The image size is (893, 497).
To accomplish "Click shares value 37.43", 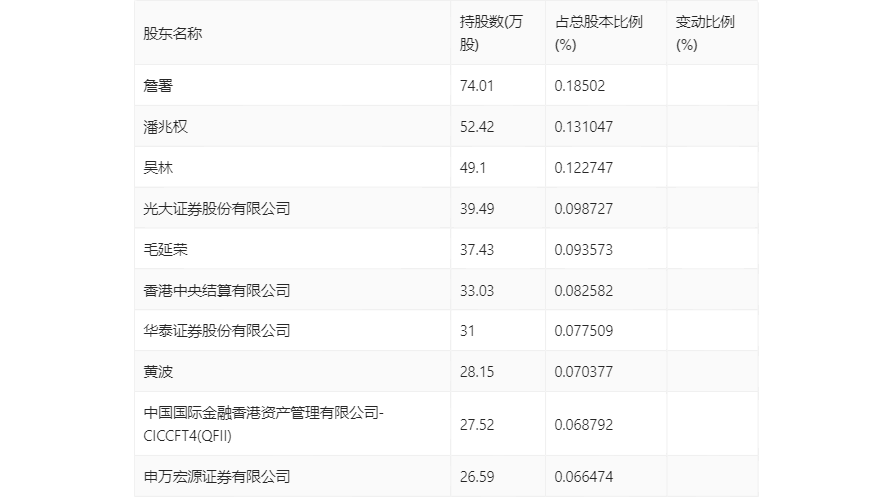I will 477,250.
